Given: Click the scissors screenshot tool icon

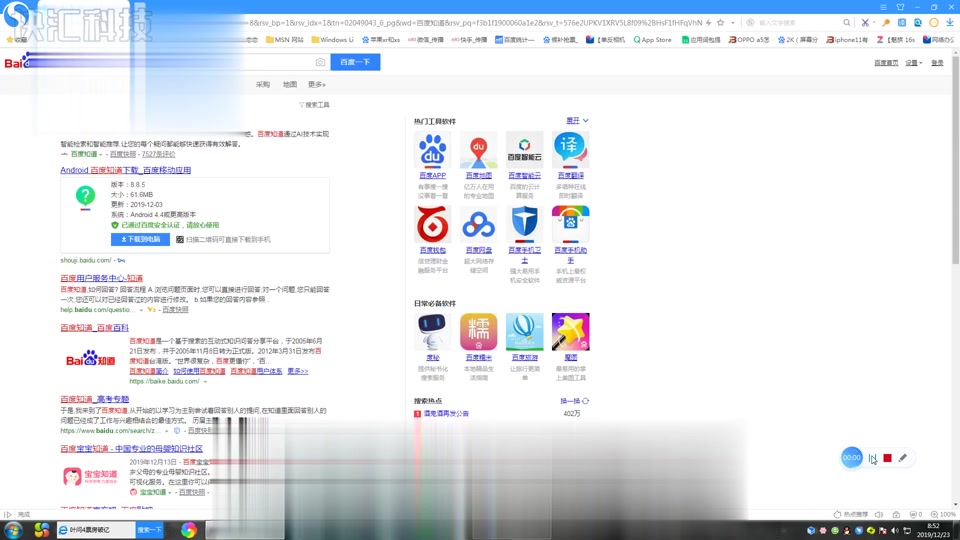Looking at the screenshot, I should pyautogui.click(x=864, y=23).
